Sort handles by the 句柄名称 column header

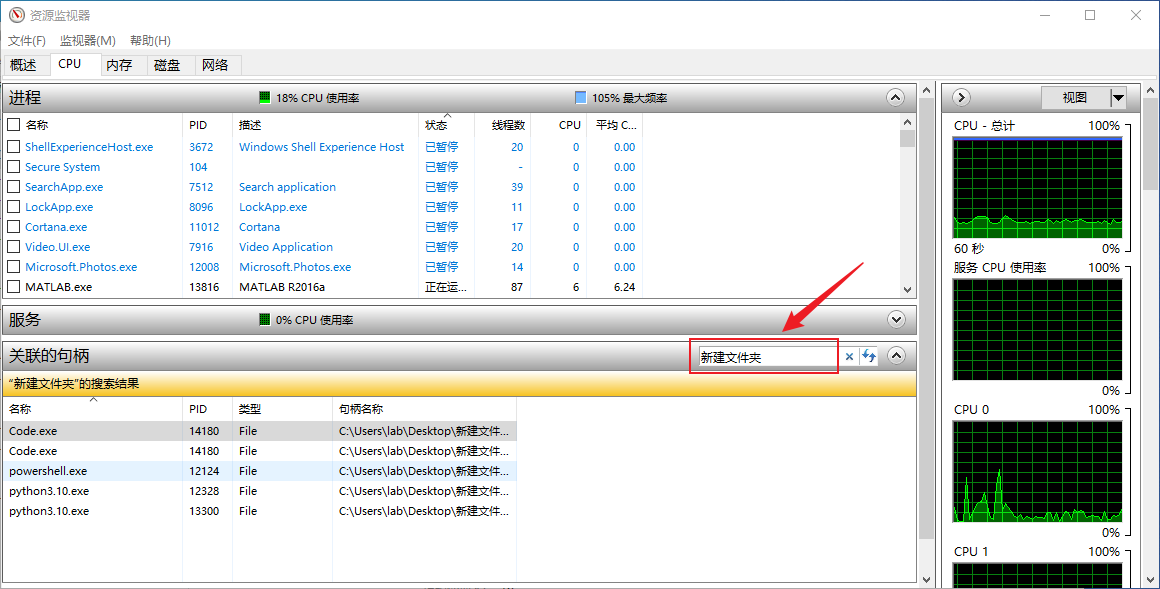424,408
